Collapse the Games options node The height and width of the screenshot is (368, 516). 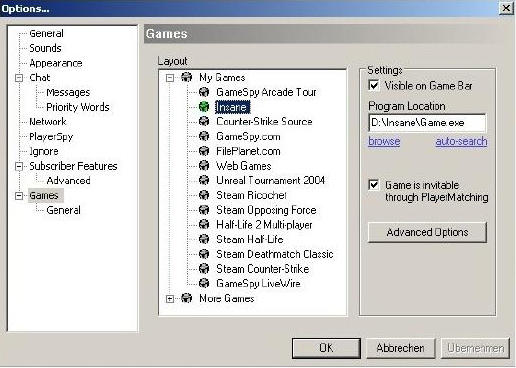(19, 195)
